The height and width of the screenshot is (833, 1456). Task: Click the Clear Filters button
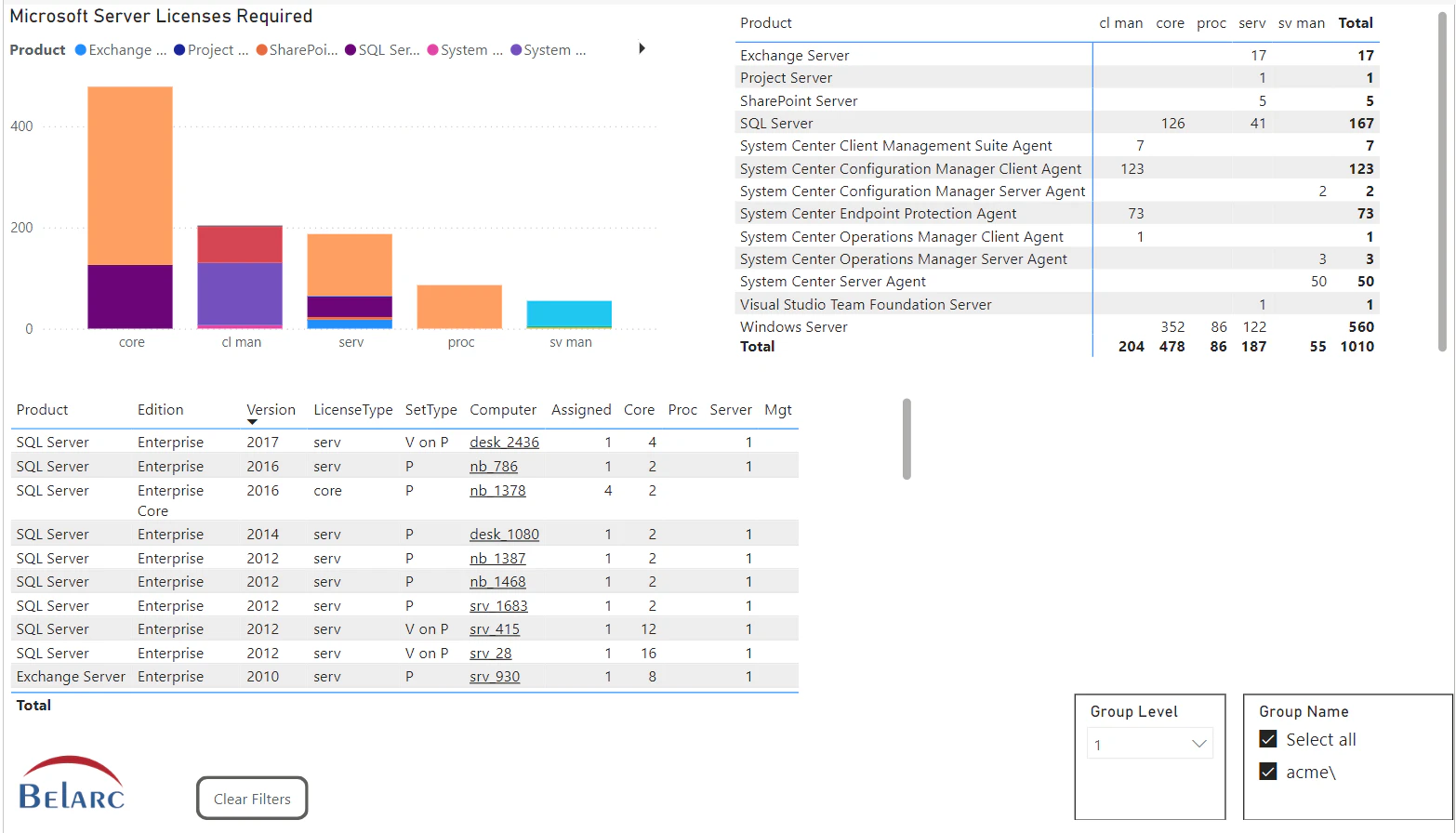(251, 798)
